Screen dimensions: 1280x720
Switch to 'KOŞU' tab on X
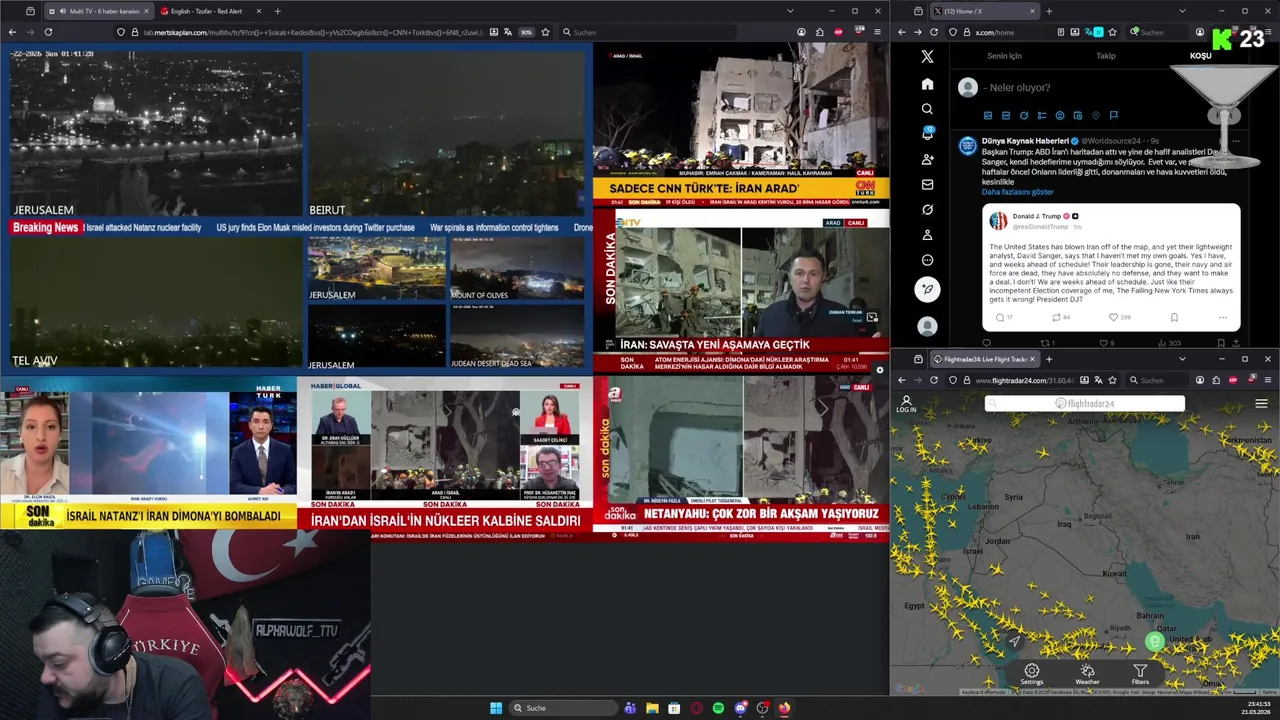tap(1200, 56)
